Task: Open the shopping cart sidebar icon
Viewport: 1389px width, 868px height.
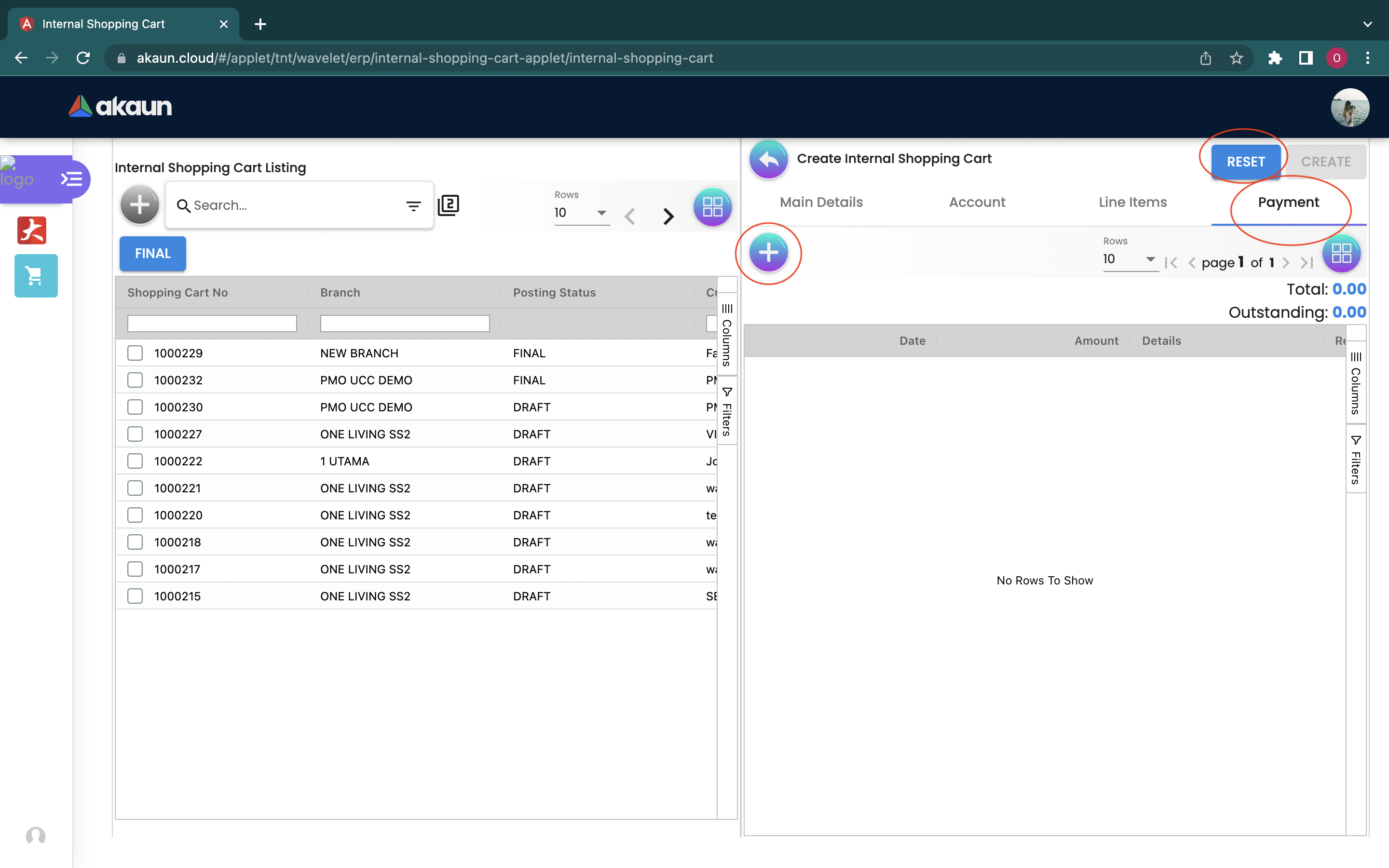Action: point(36,276)
